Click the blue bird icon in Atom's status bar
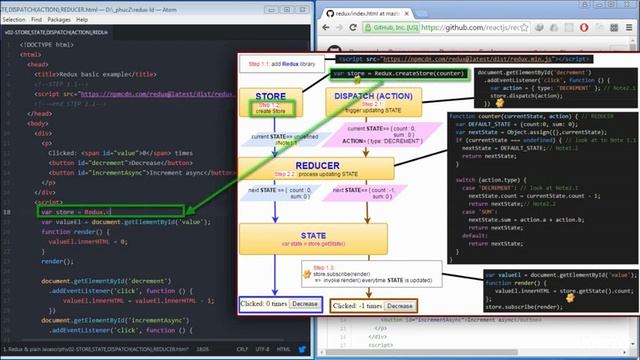 pyautogui.click(x=302, y=349)
